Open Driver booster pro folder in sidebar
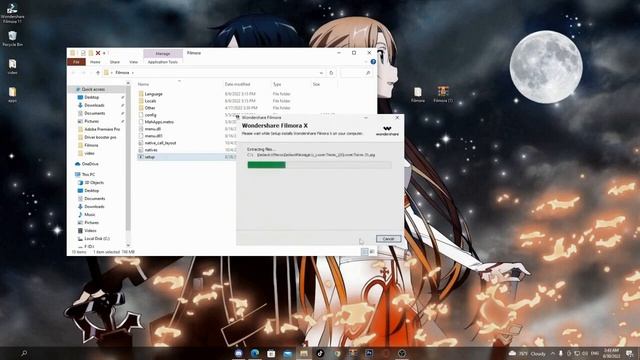Viewport: 640px width, 360px height. pyautogui.click(x=100, y=137)
